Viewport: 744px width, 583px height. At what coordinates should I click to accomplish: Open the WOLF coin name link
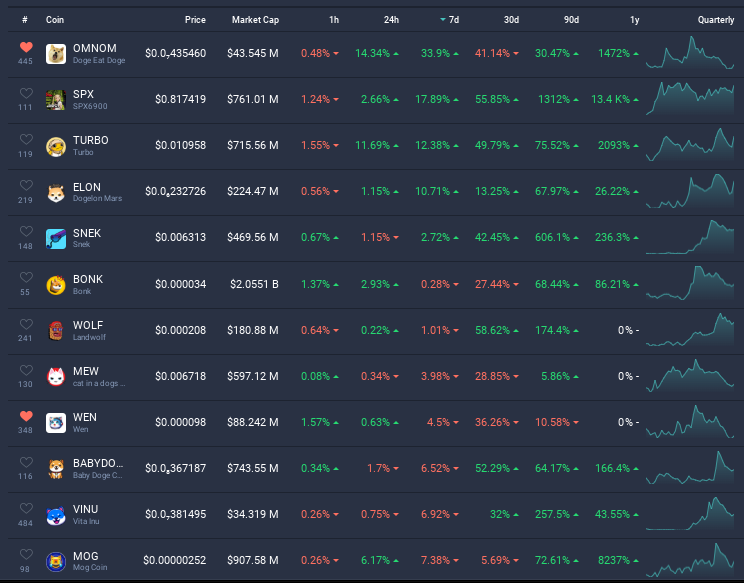88,325
